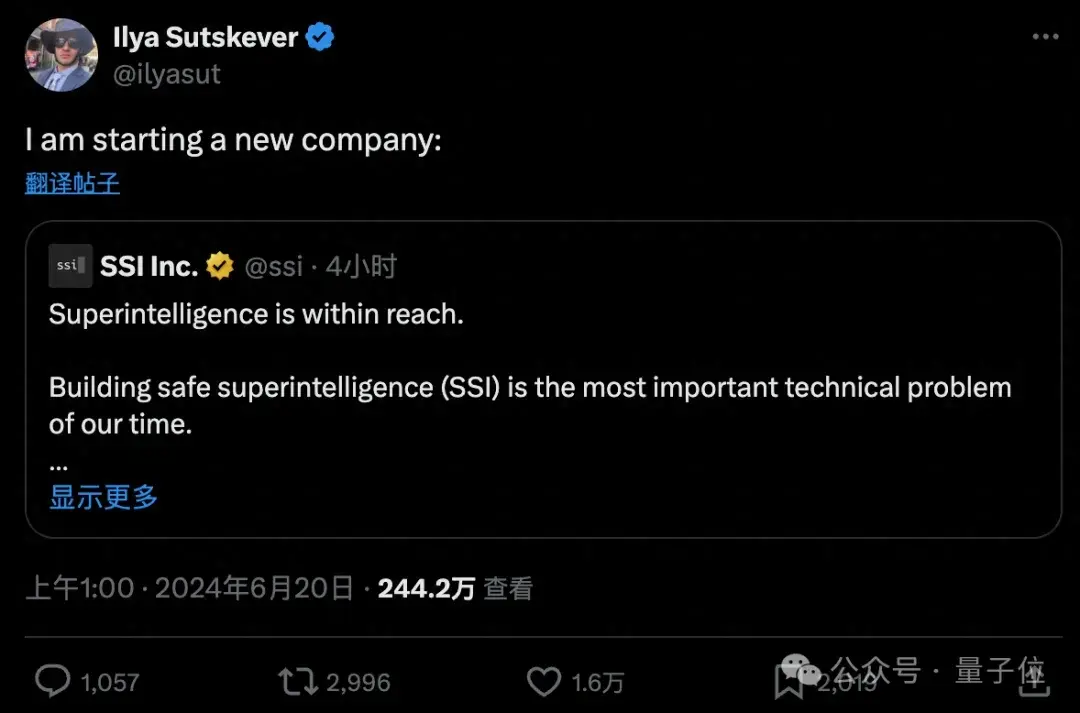Click the reply speech bubble icon

52,681
